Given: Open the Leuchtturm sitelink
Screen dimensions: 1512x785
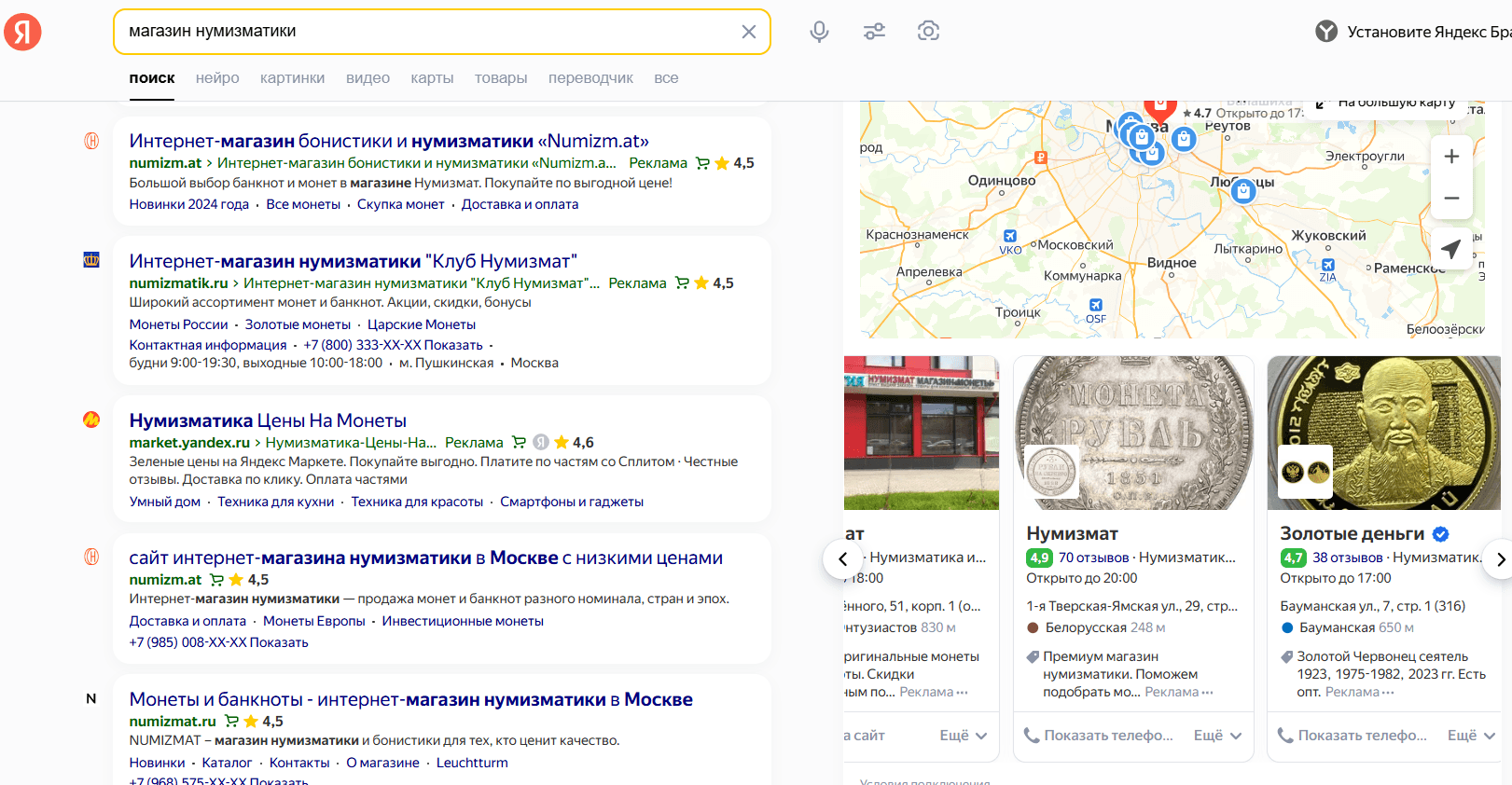Looking at the screenshot, I should 472,763.
